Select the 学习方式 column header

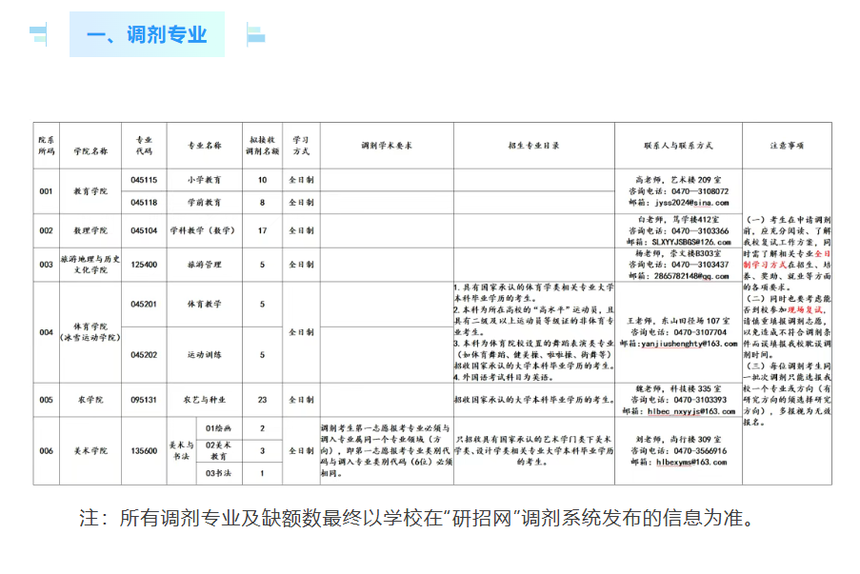(x=301, y=145)
